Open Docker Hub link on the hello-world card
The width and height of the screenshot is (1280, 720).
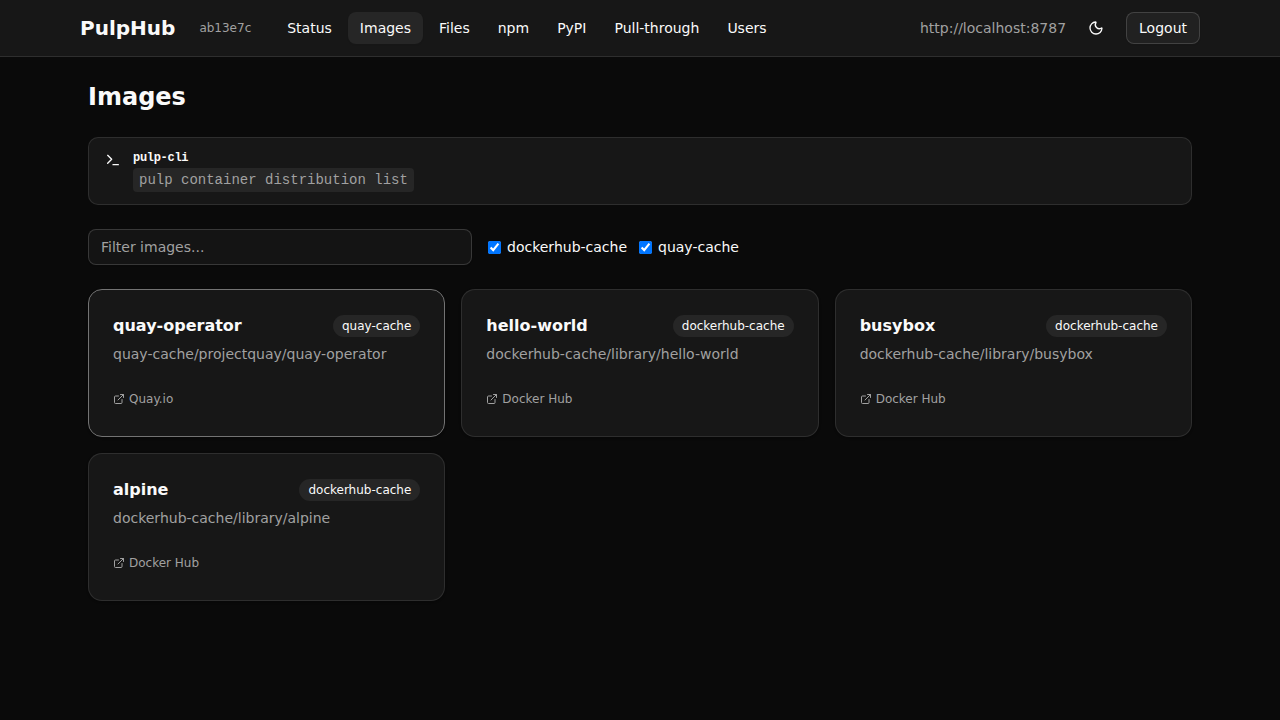point(529,398)
